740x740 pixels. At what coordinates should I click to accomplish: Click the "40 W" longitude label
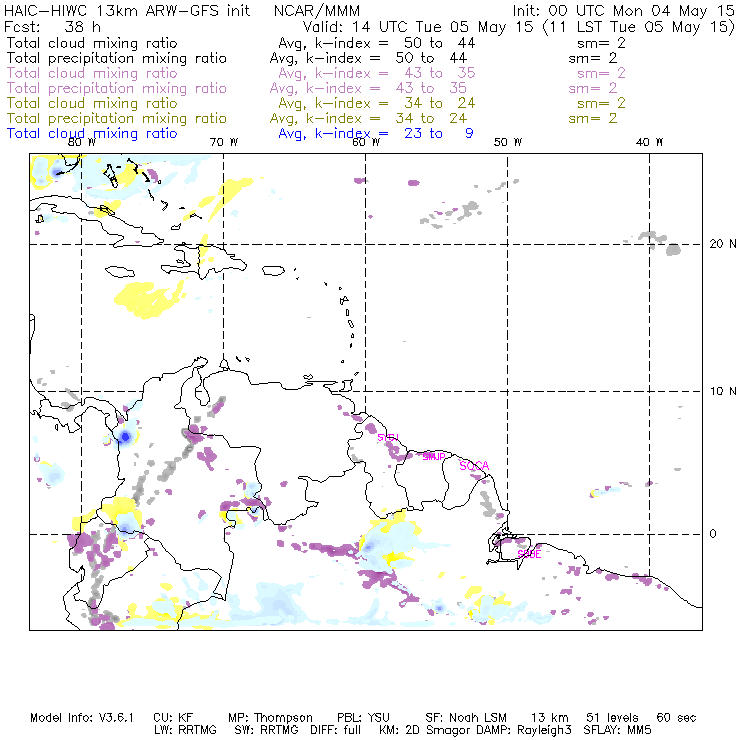coord(649,142)
